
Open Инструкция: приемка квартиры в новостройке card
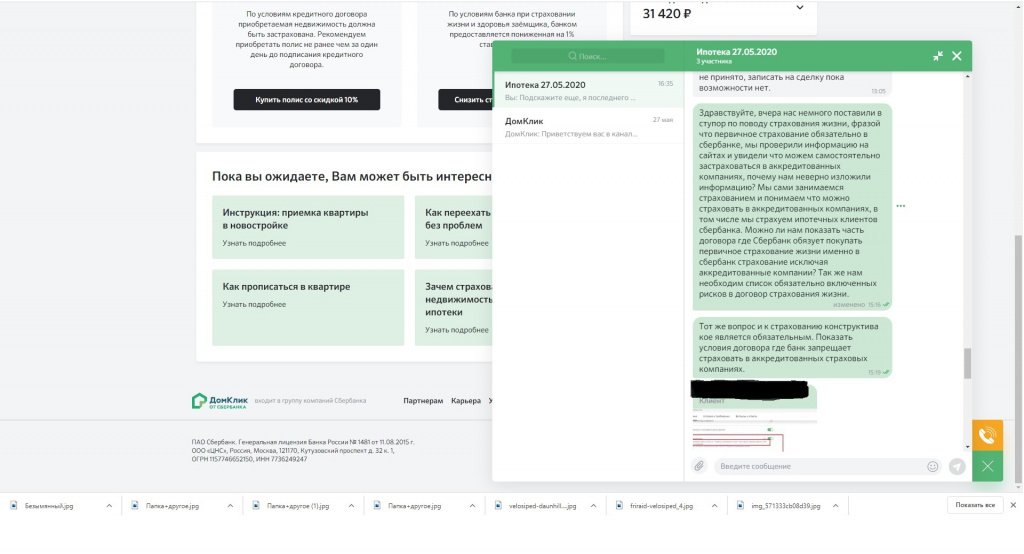click(308, 227)
